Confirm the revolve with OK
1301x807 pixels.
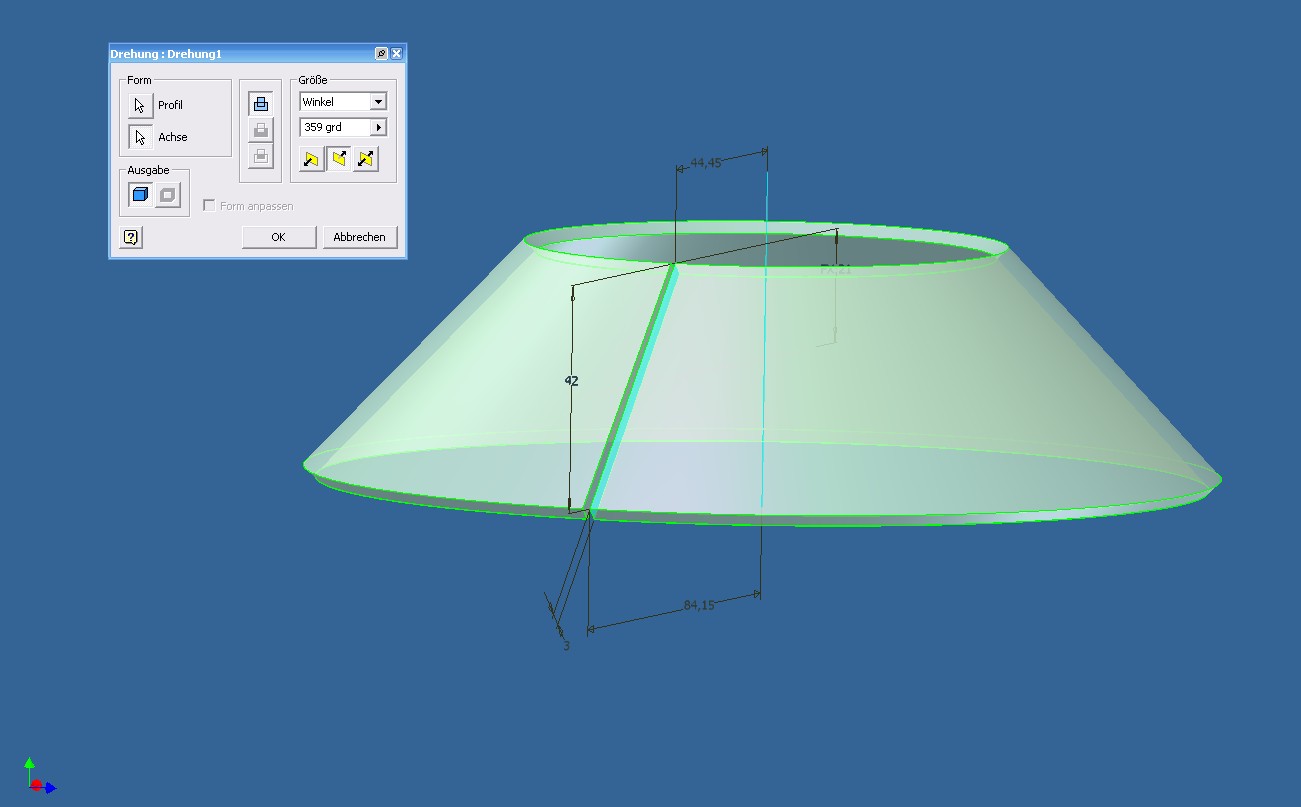point(279,237)
